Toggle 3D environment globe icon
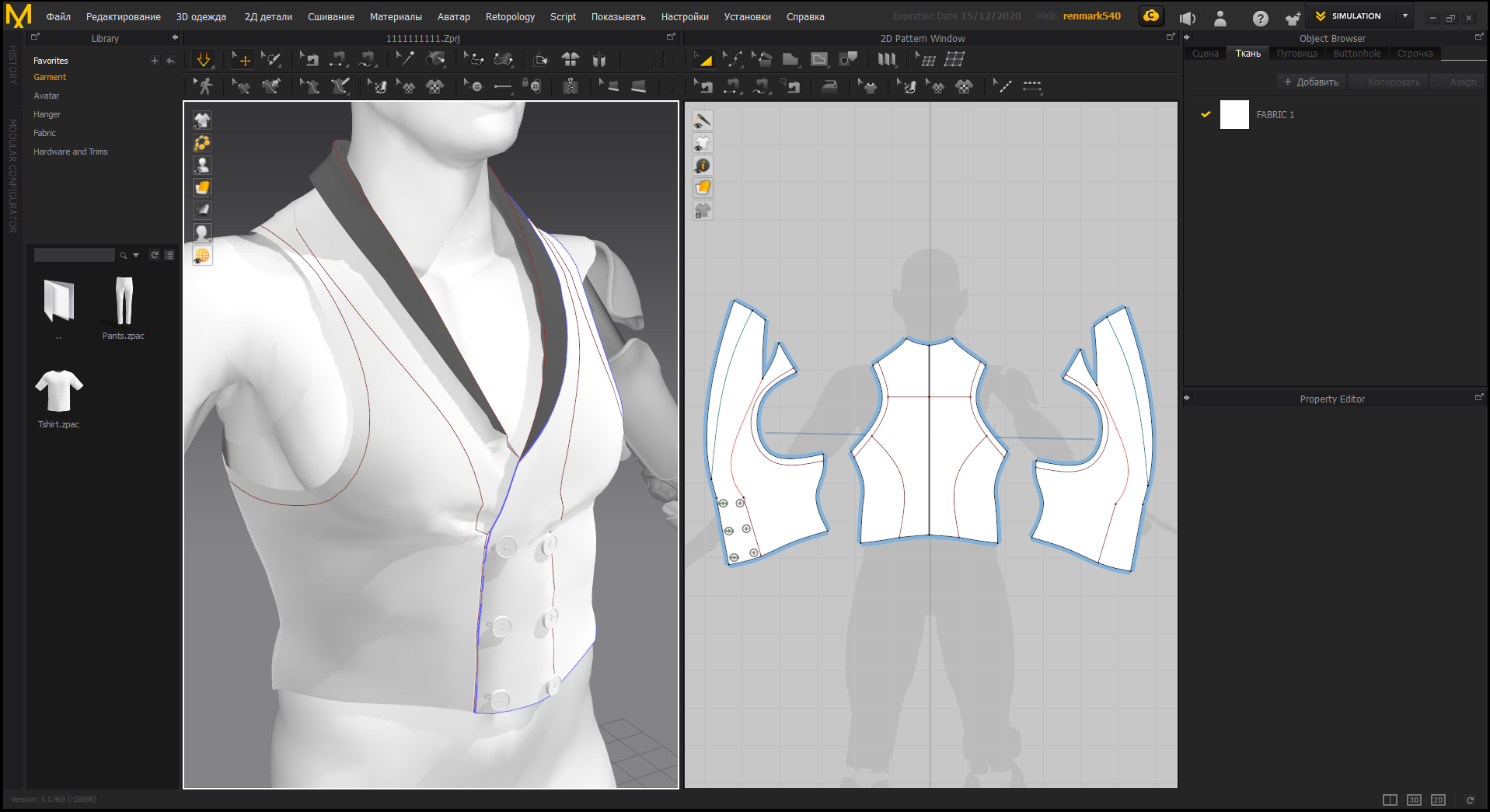The height and width of the screenshot is (812, 1490). (x=202, y=256)
